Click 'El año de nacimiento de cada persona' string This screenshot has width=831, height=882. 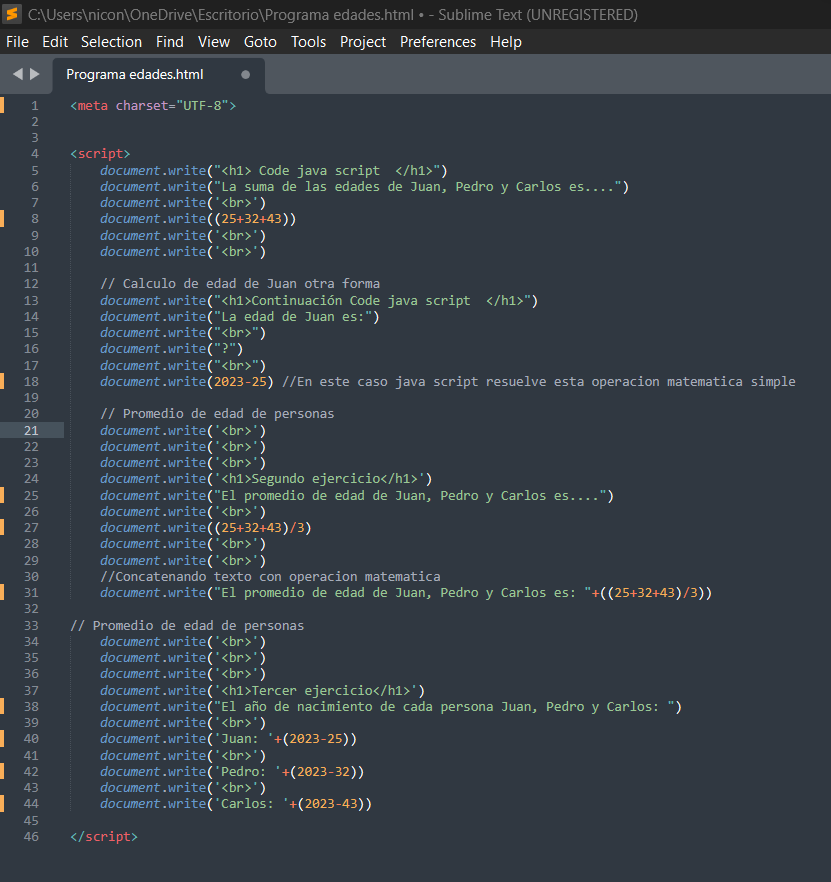coord(444,707)
